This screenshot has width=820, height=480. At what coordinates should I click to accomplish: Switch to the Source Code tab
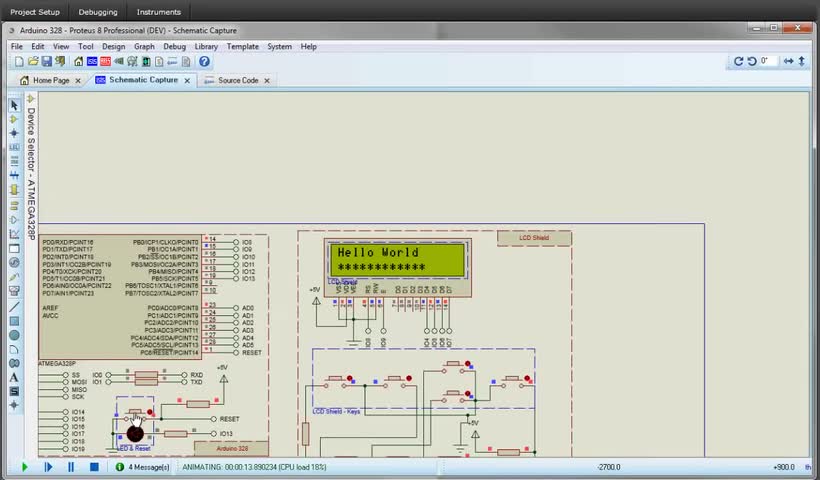point(237,80)
